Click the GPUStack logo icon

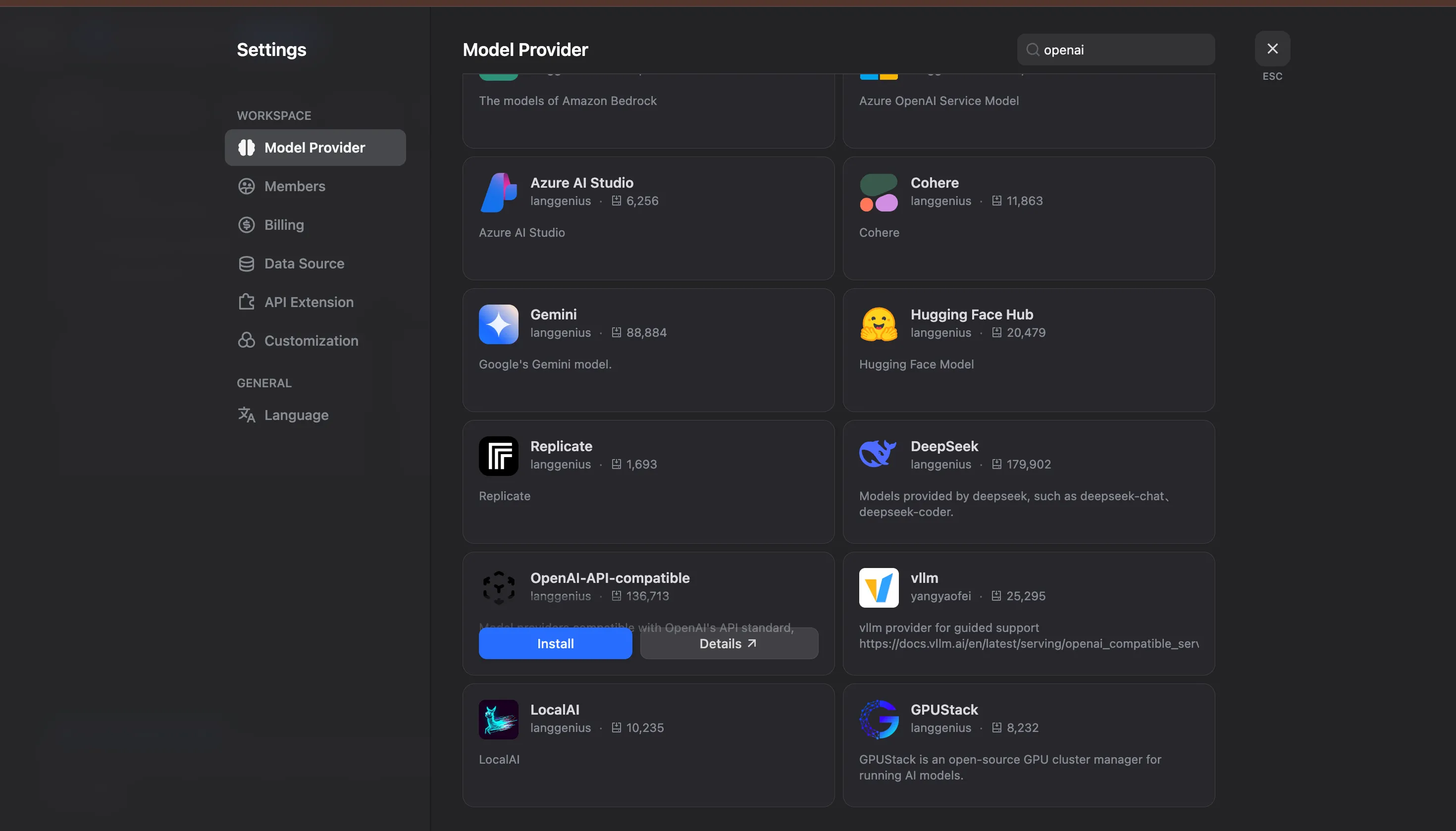pos(879,719)
